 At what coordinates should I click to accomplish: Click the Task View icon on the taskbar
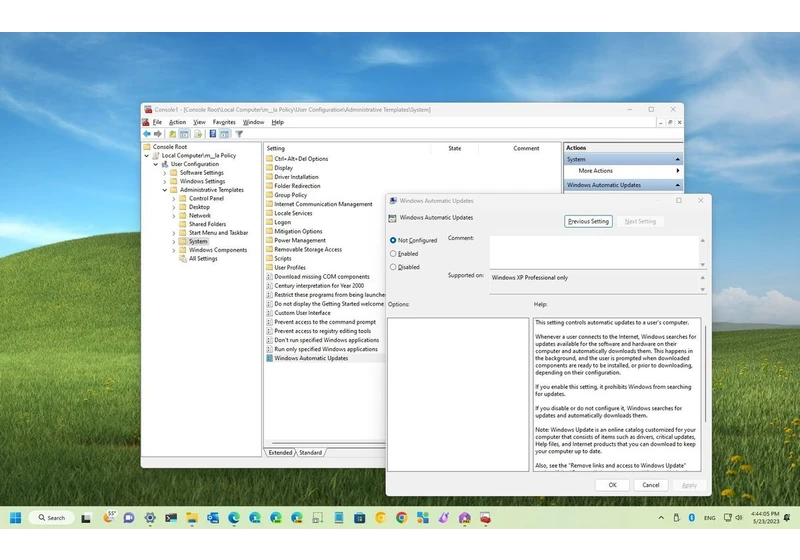(86, 518)
